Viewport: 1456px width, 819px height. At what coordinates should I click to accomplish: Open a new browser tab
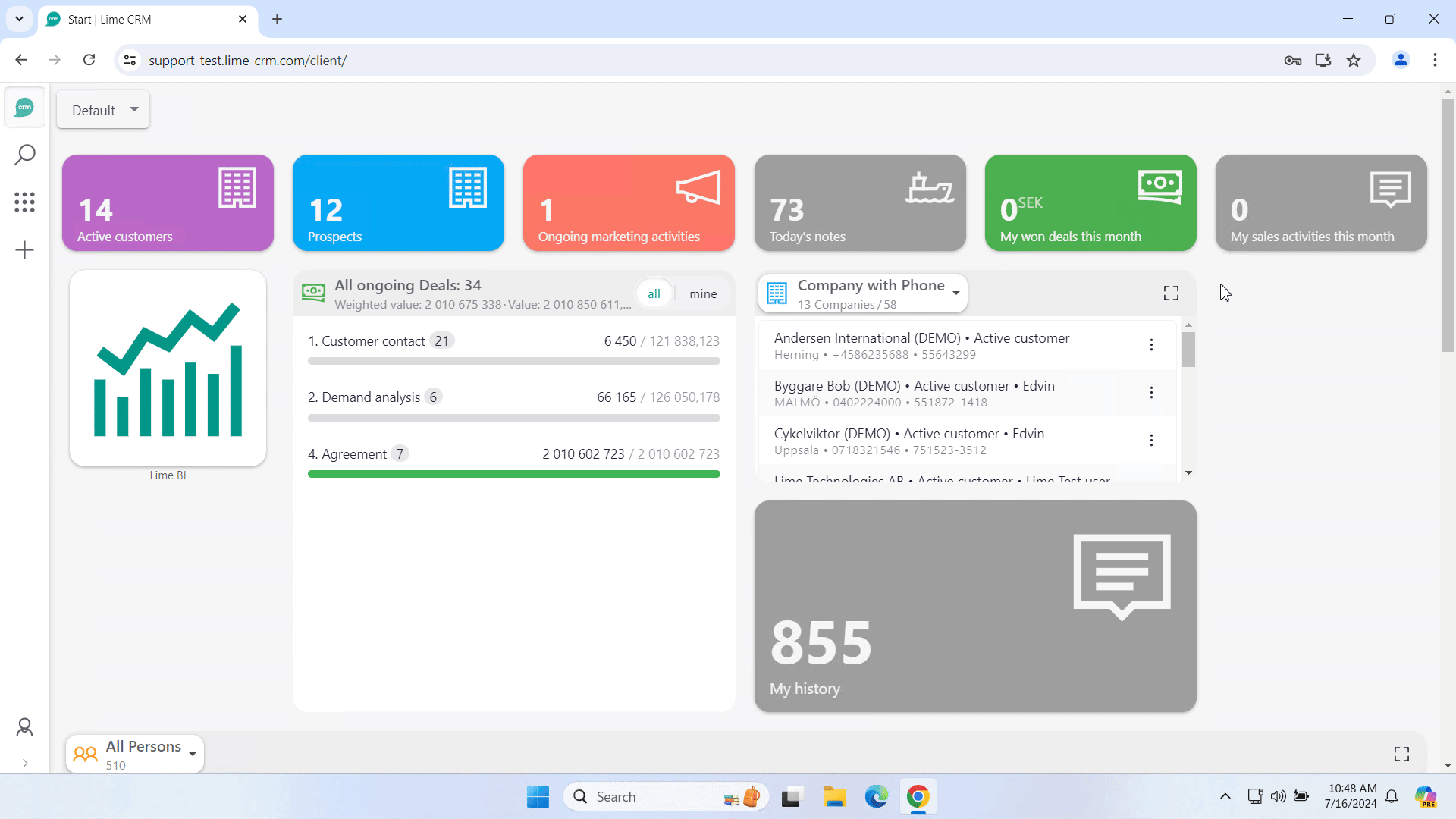coord(278,20)
